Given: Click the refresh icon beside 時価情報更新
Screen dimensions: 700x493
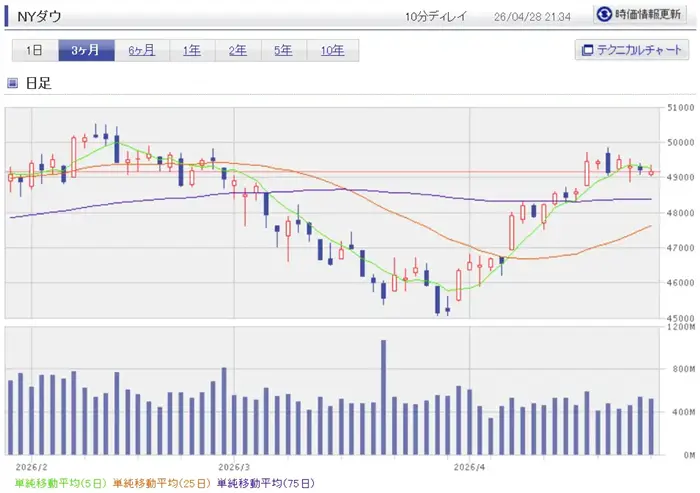Looking at the screenshot, I should [604, 15].
